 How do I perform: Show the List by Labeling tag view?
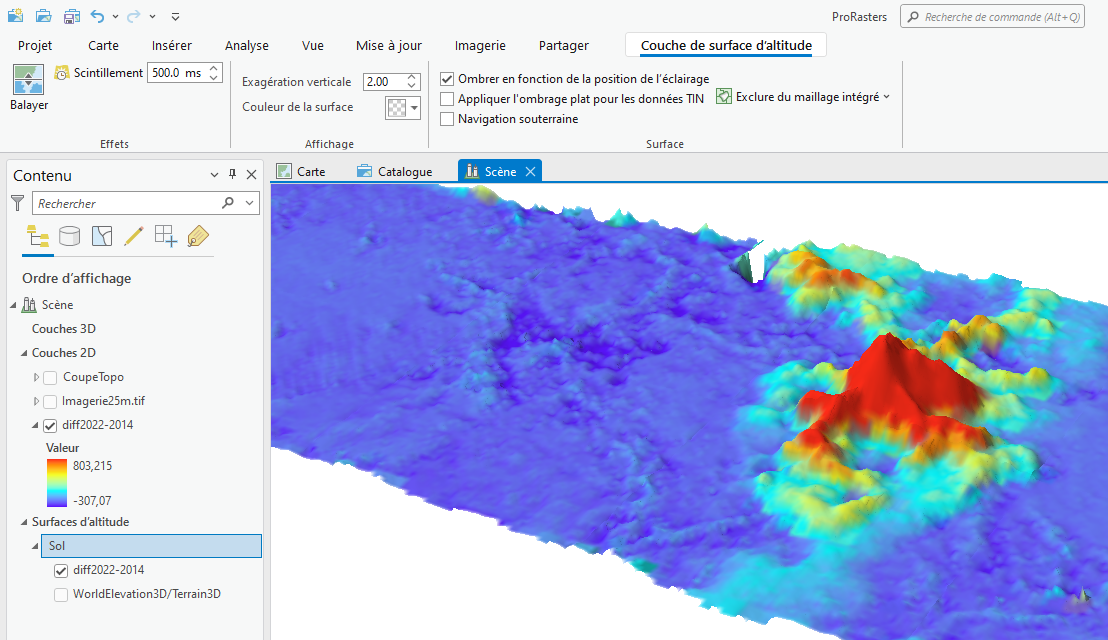197,236
